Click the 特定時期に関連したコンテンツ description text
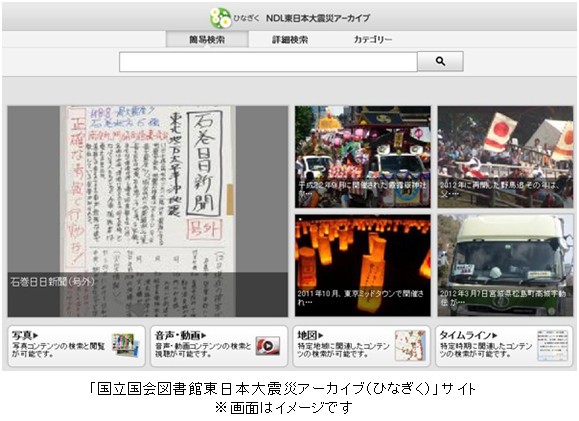This screenshot has height=421, width=579. click(486, 350)
